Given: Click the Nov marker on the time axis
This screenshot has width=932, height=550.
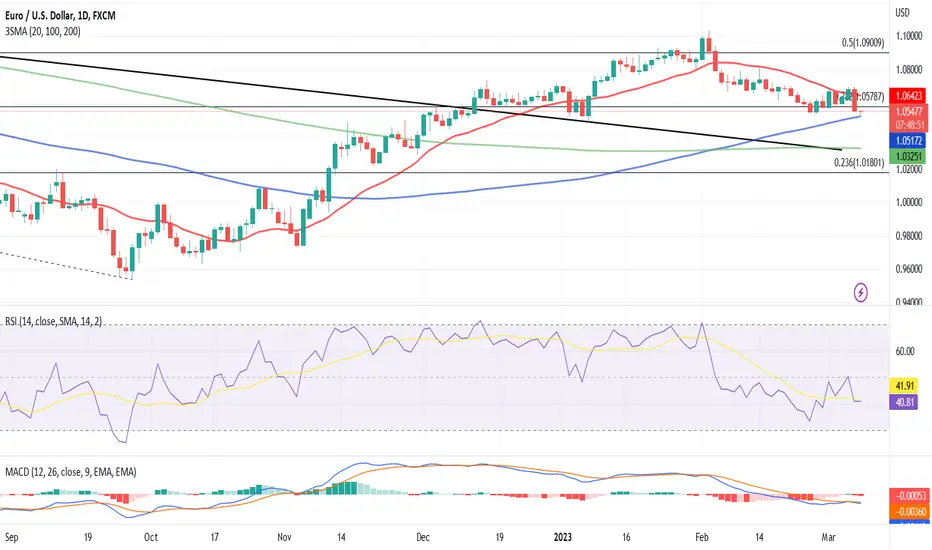Looking at the screenshot, I should [x=284, y=537].
